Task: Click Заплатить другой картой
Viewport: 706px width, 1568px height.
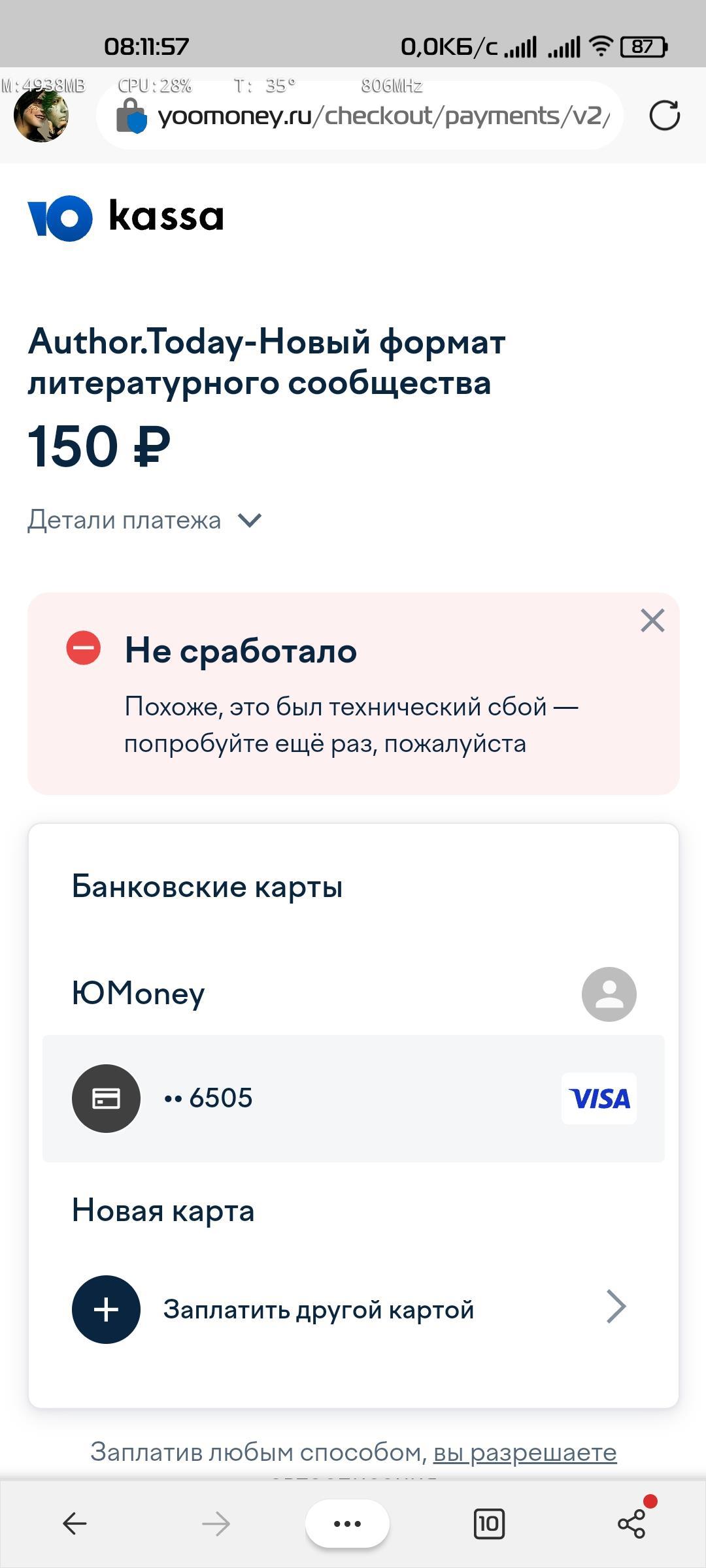Action: click(318, 1309)
